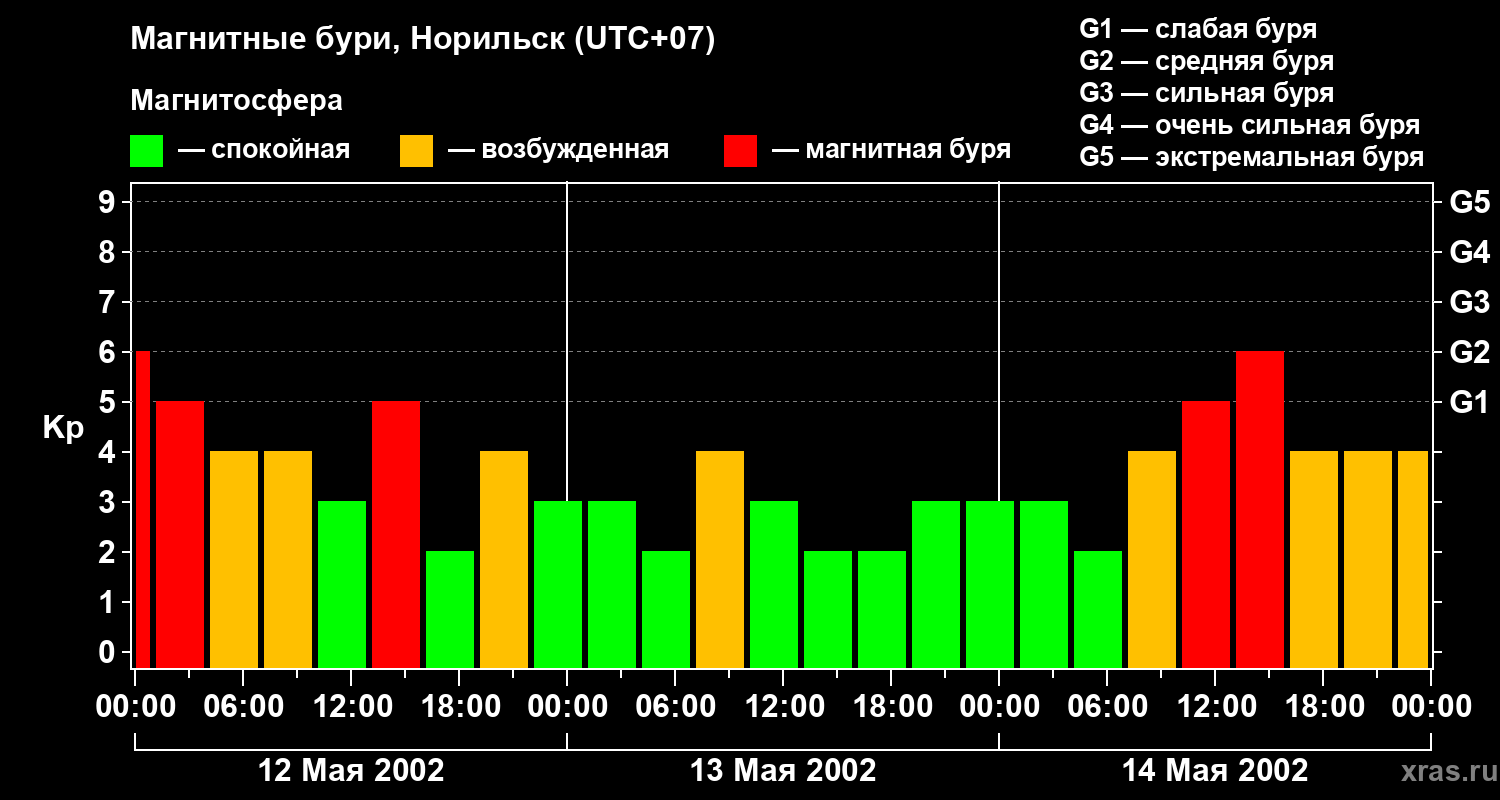Viewport: 1500px width, 800px height.
Task: Click the '18:00' time label above 14 Мая
Action: tap(1323, 707)
